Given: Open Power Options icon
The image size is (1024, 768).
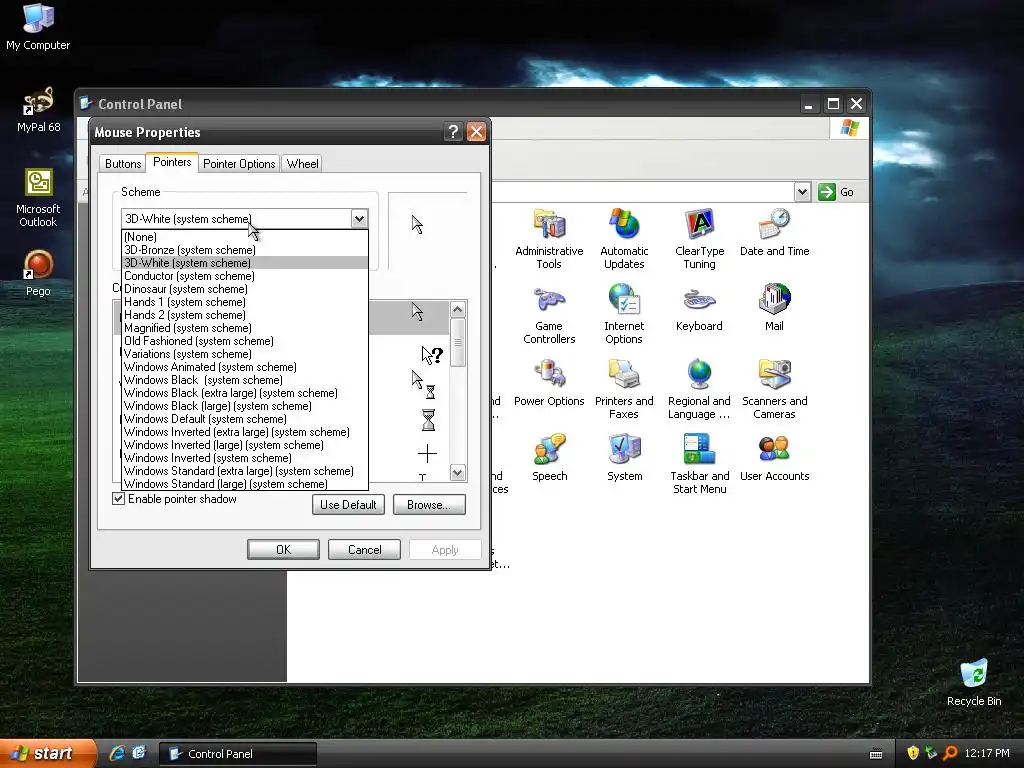Looking at the screenshot, I should [549, 383].
